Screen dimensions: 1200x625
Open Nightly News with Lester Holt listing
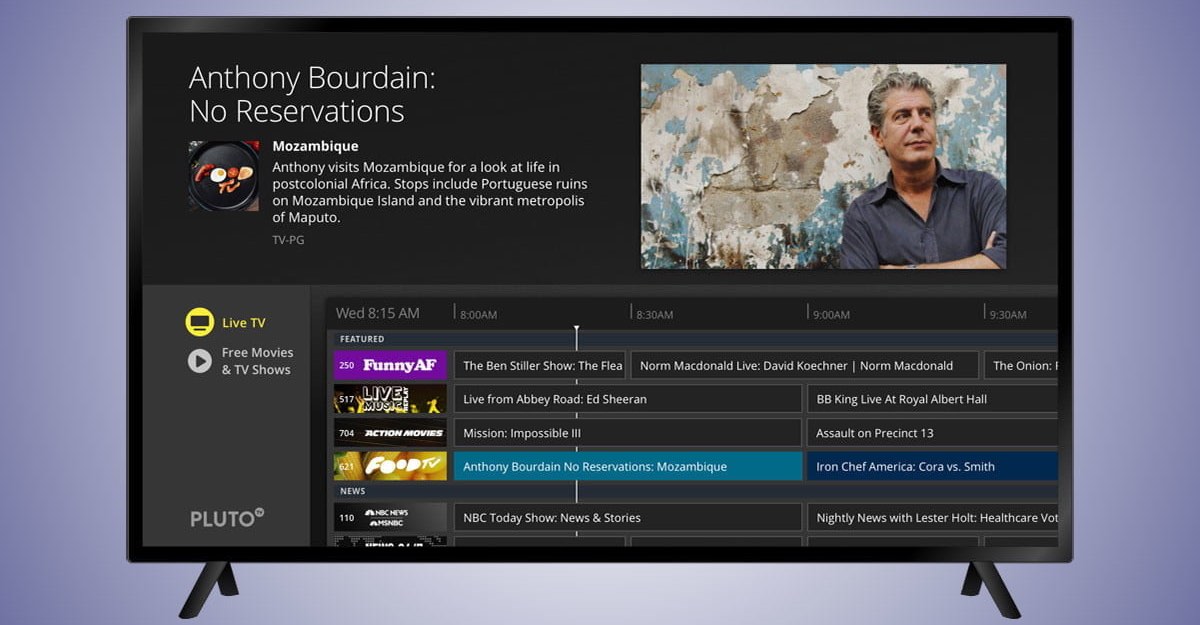pyautogui.click(x=932, y=518)
